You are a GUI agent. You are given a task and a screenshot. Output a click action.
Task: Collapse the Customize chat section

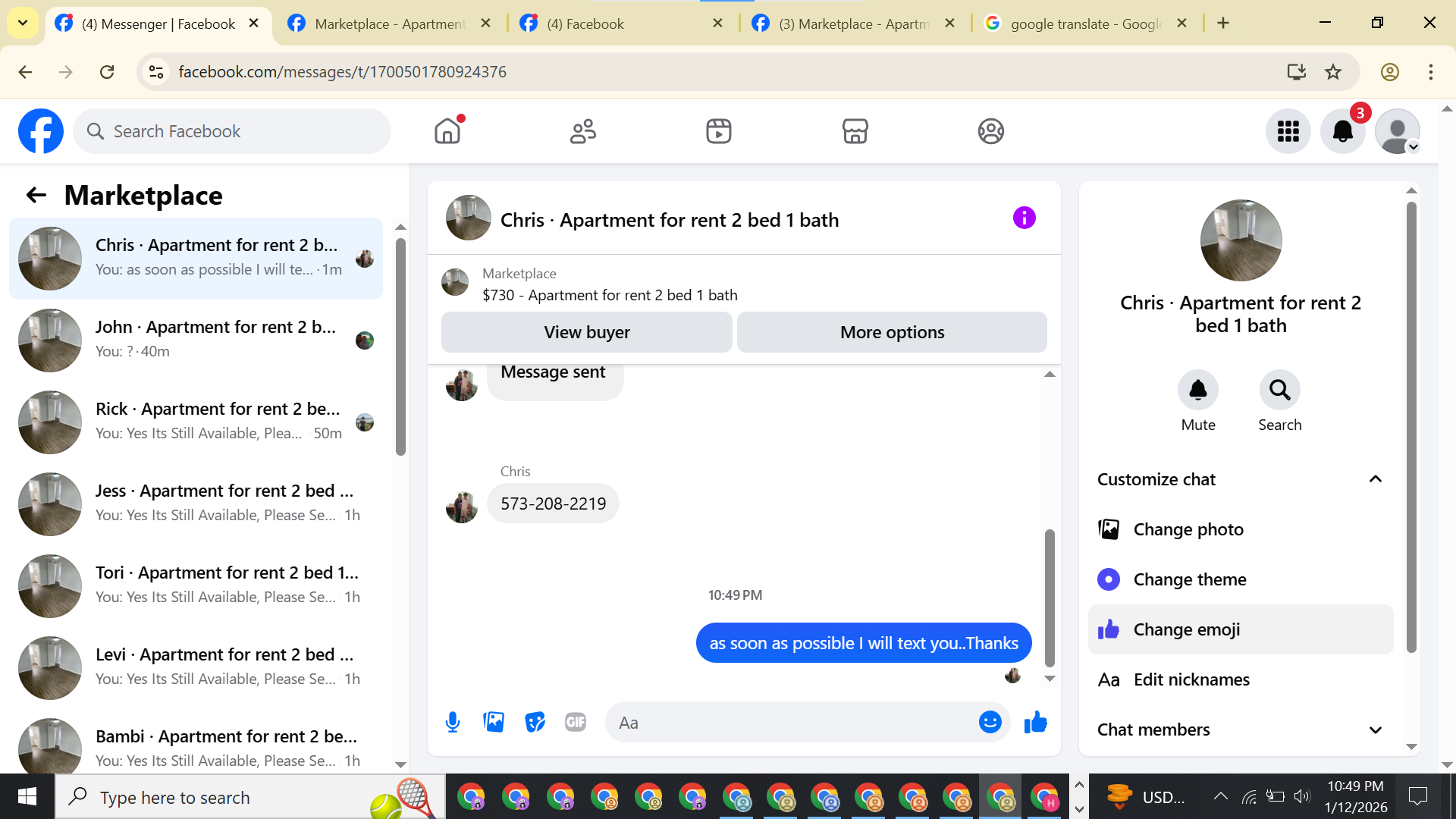(1375, 479)
